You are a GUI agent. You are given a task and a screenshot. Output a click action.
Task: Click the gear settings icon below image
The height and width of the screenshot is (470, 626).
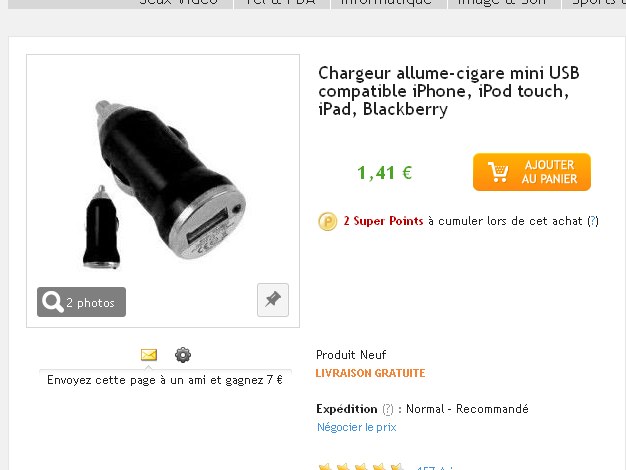click(183, 355)
